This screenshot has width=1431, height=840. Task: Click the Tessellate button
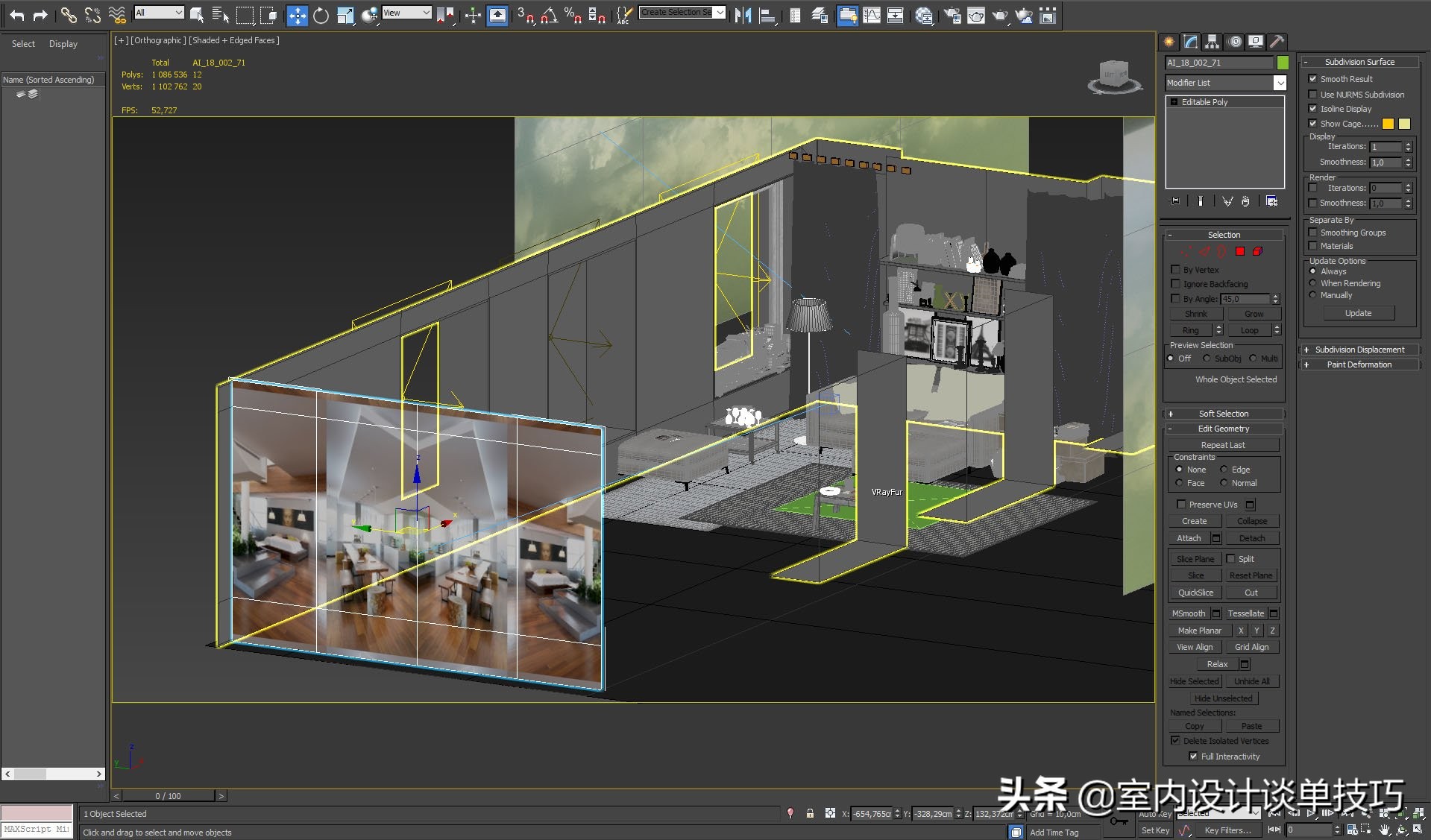(1245, 613)
